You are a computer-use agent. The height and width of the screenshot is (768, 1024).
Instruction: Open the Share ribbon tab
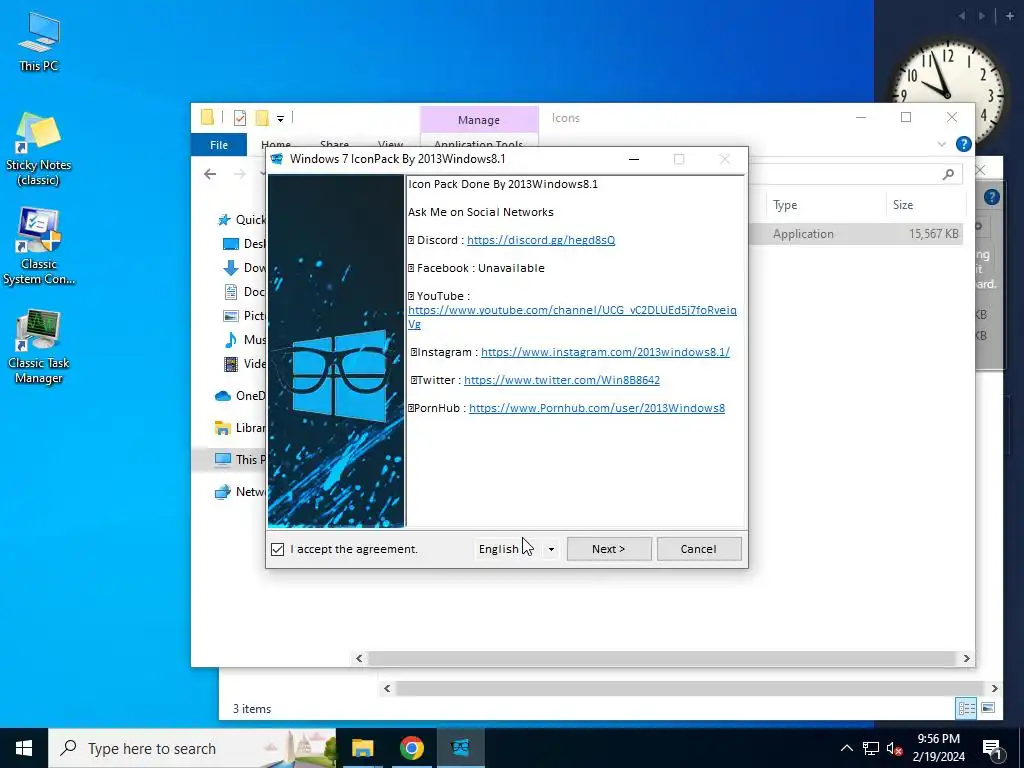tap(334, 144)
